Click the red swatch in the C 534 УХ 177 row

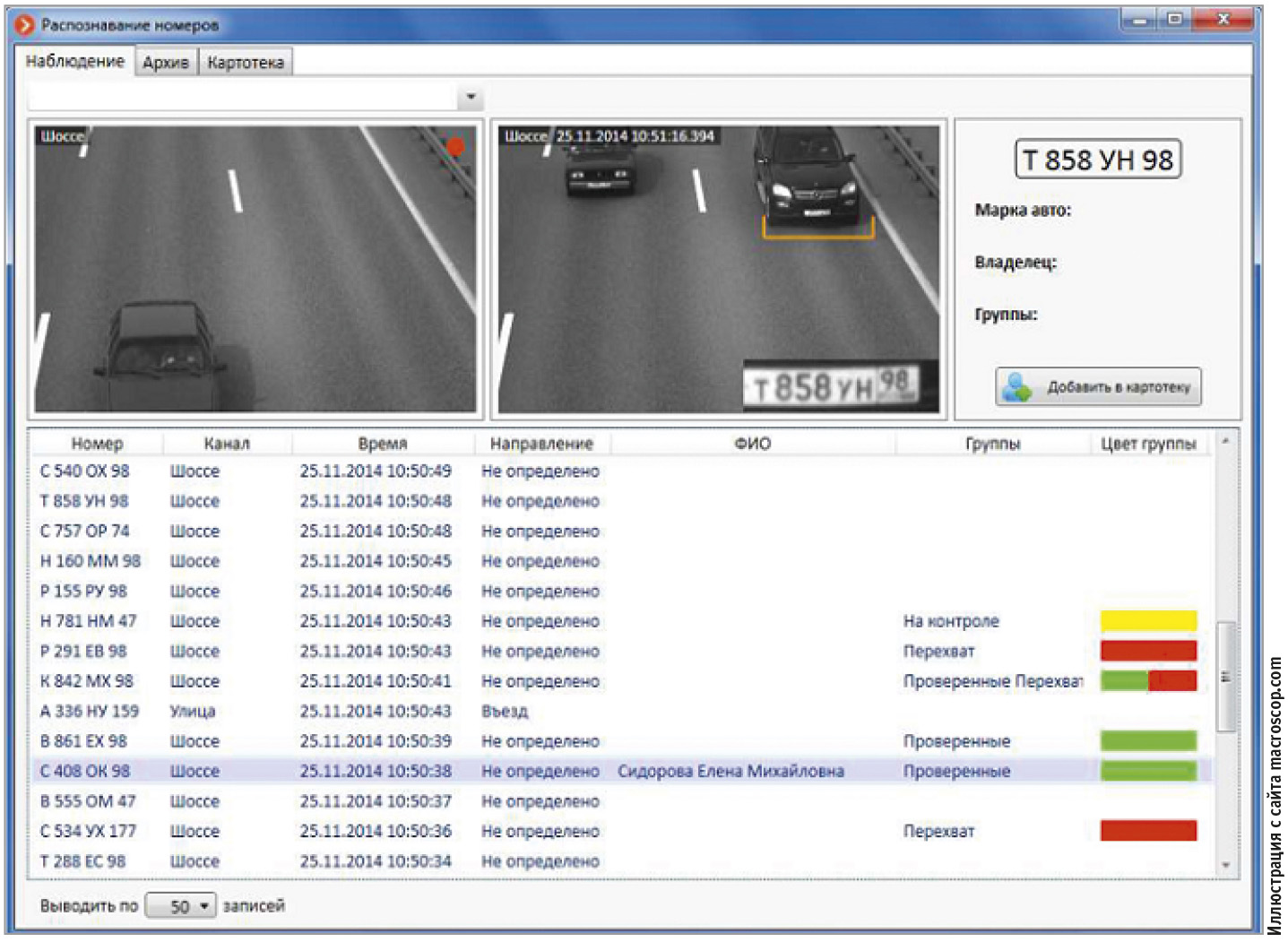coord(1148,830)
